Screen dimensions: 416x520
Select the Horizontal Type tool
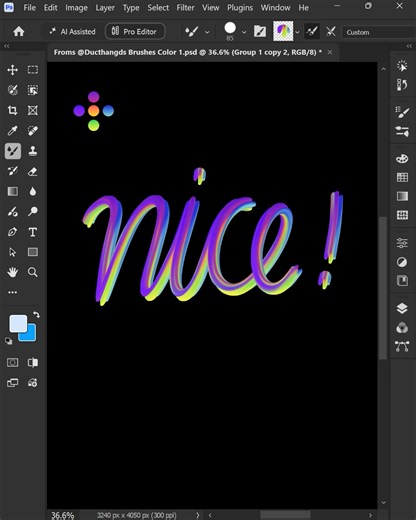click(x=33, y=232)
